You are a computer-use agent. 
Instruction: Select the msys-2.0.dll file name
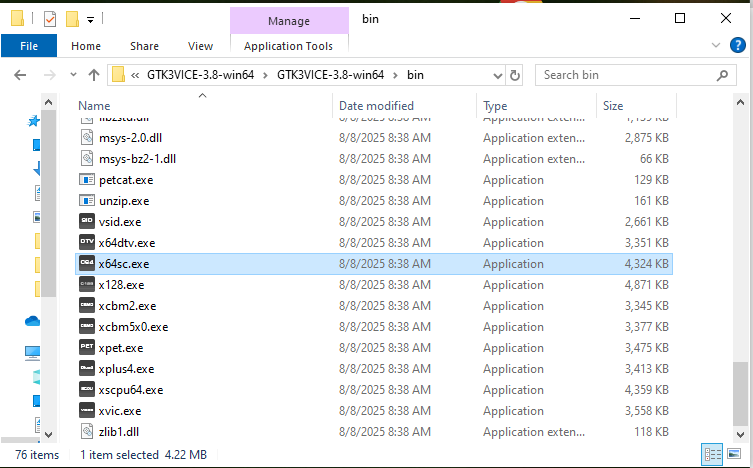(x=130, y=138)
